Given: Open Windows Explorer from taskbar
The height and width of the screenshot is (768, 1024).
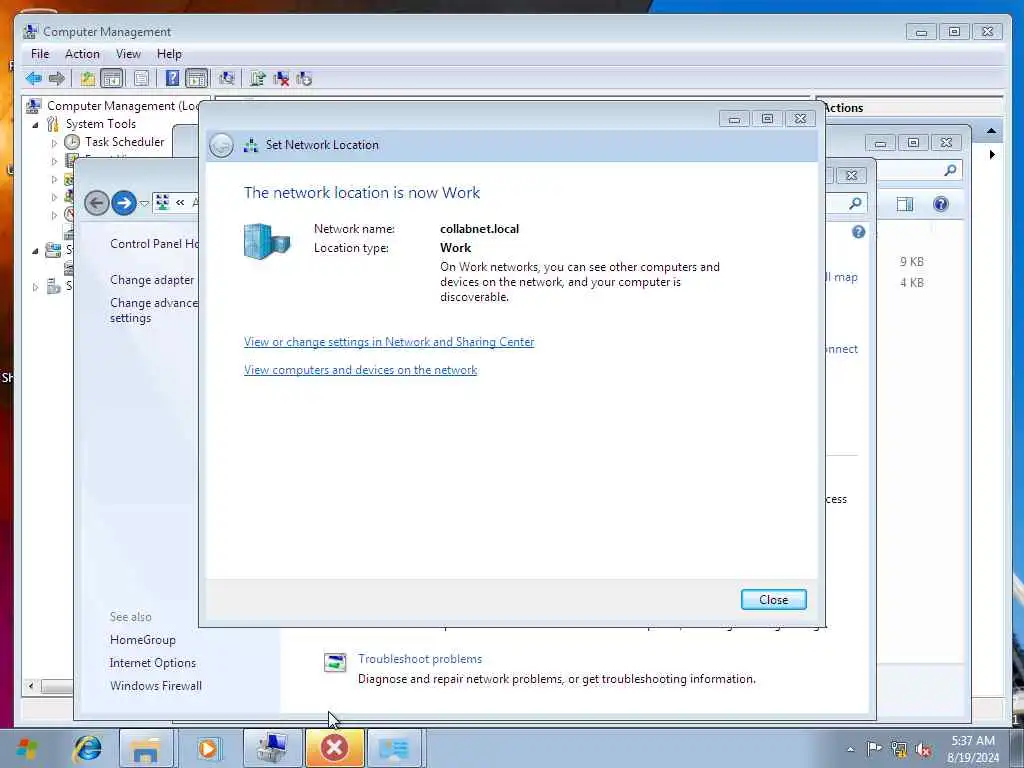Looking at the screenshot, I should (146, 748).
